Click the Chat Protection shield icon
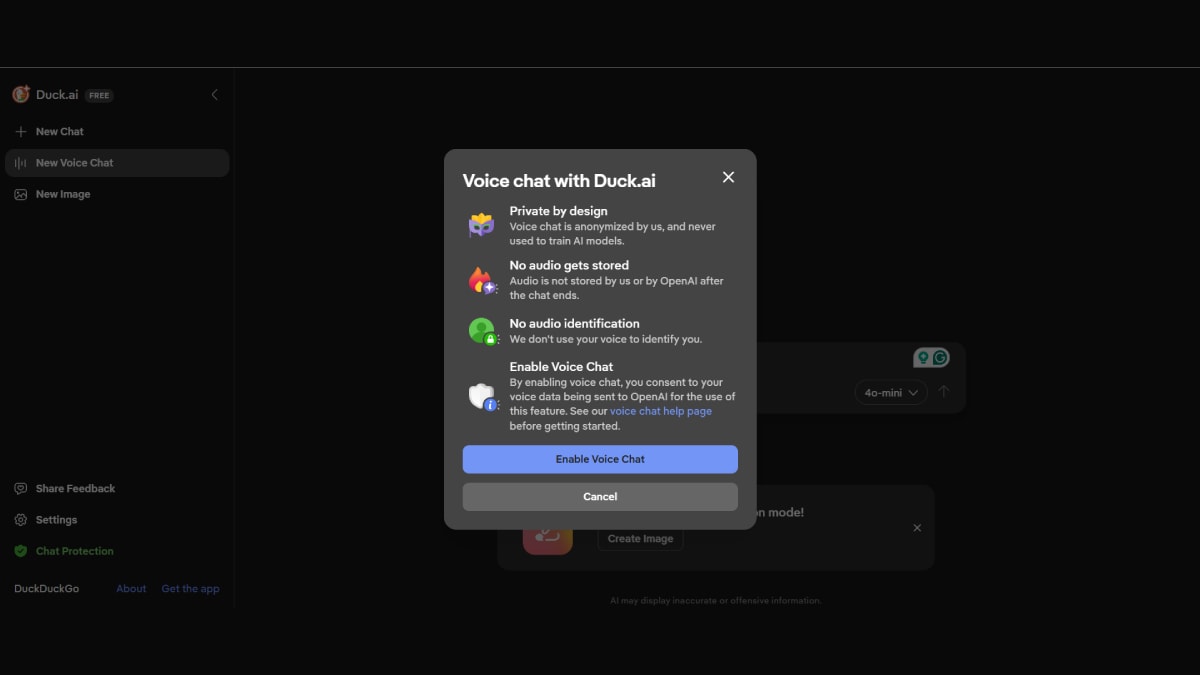Viewport: 1200px width, 675px height. tap(21, 550)
